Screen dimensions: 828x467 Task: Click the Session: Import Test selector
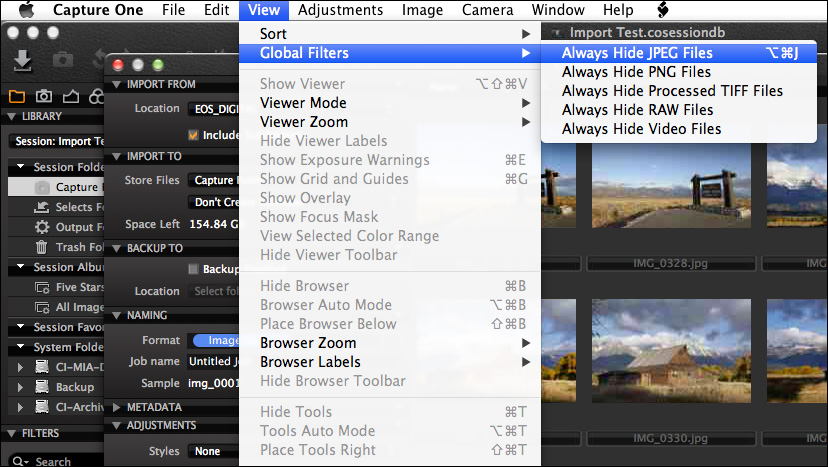(x=57, y=142)
